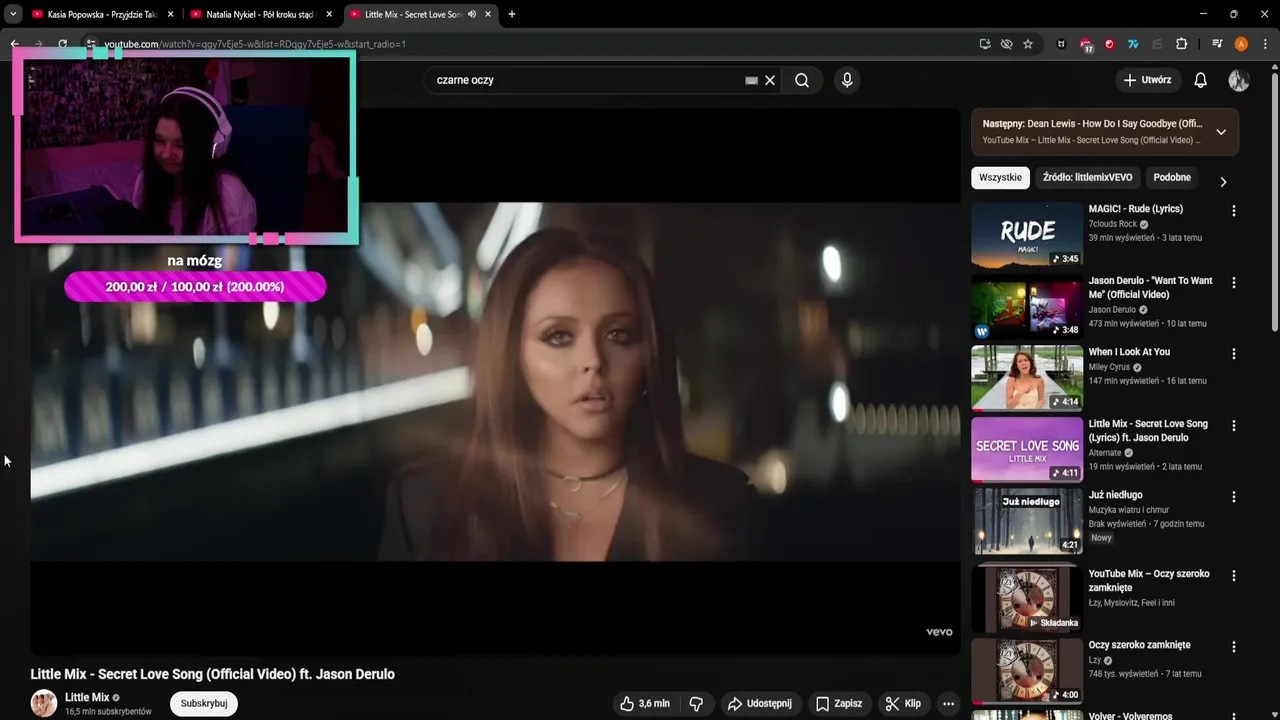Open Little Mix channel avatar
This screenshot has height=720, width=1280.
(x=44, y=703)
